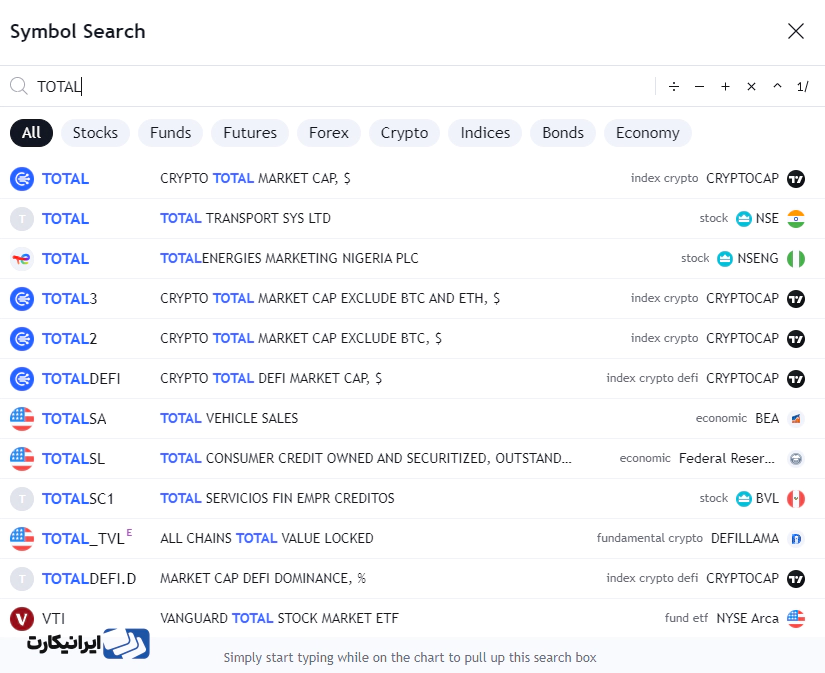
Task: Show only Indices symbols
Action: pyautogui.click(x=485, y=133)
